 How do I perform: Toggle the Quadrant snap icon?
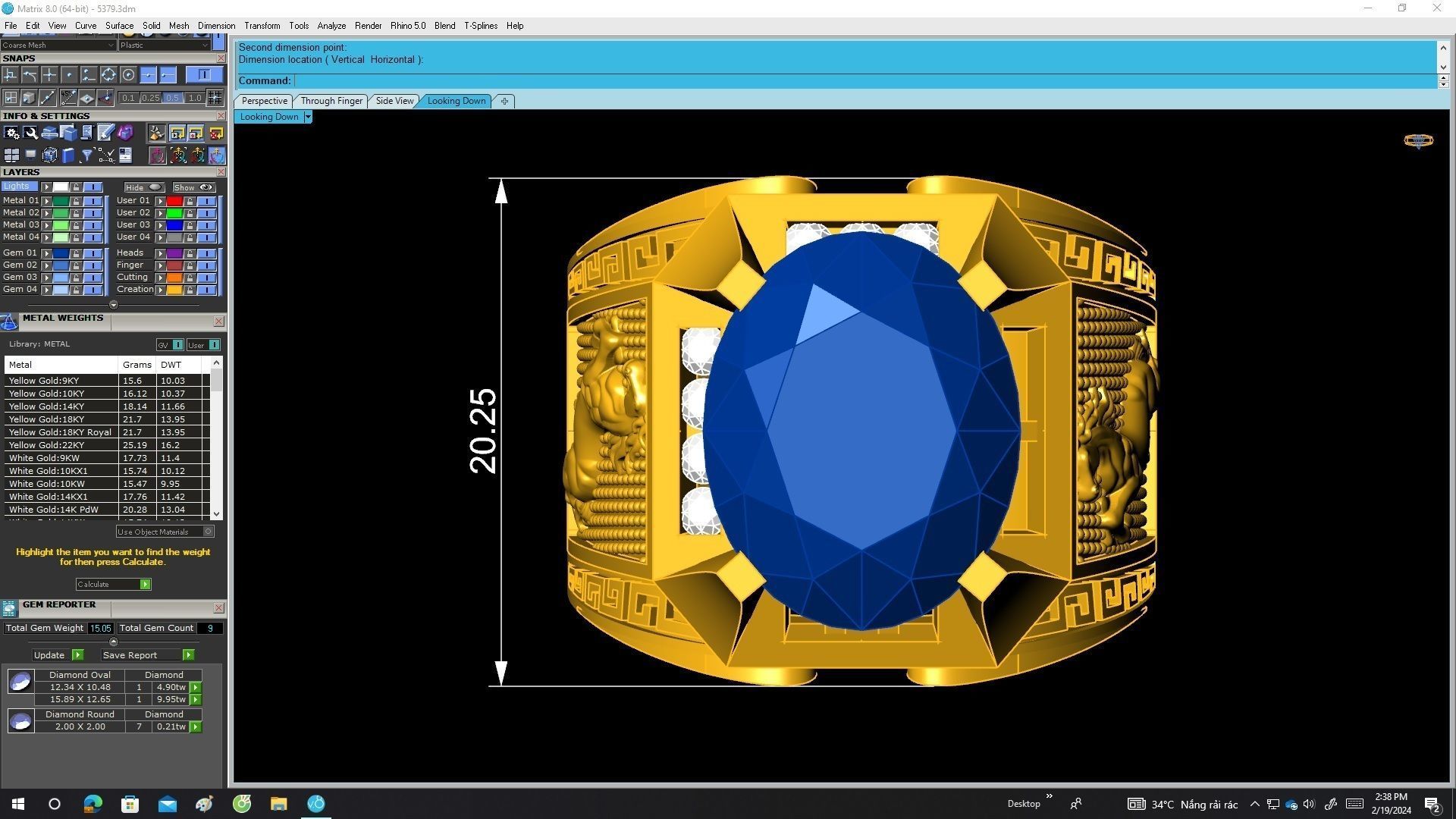[108, 74]
